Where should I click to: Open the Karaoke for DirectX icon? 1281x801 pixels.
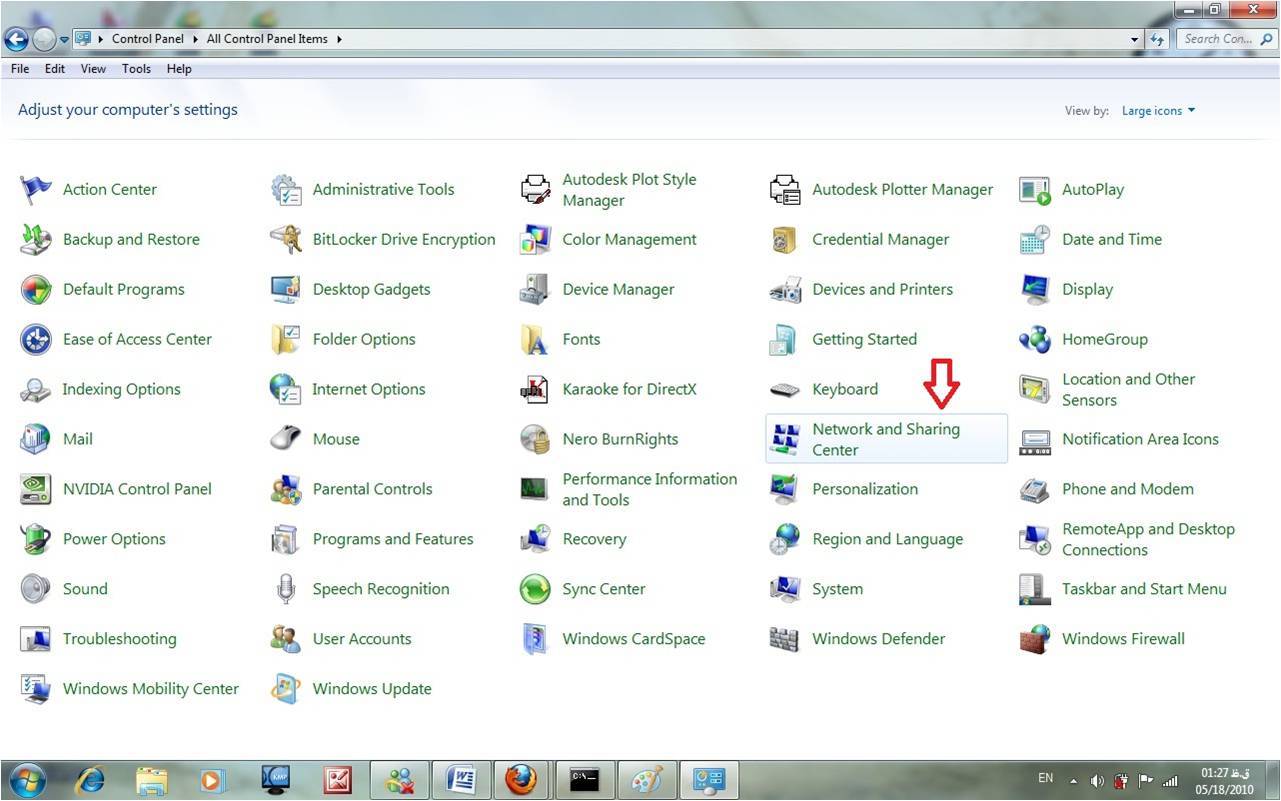536,389
